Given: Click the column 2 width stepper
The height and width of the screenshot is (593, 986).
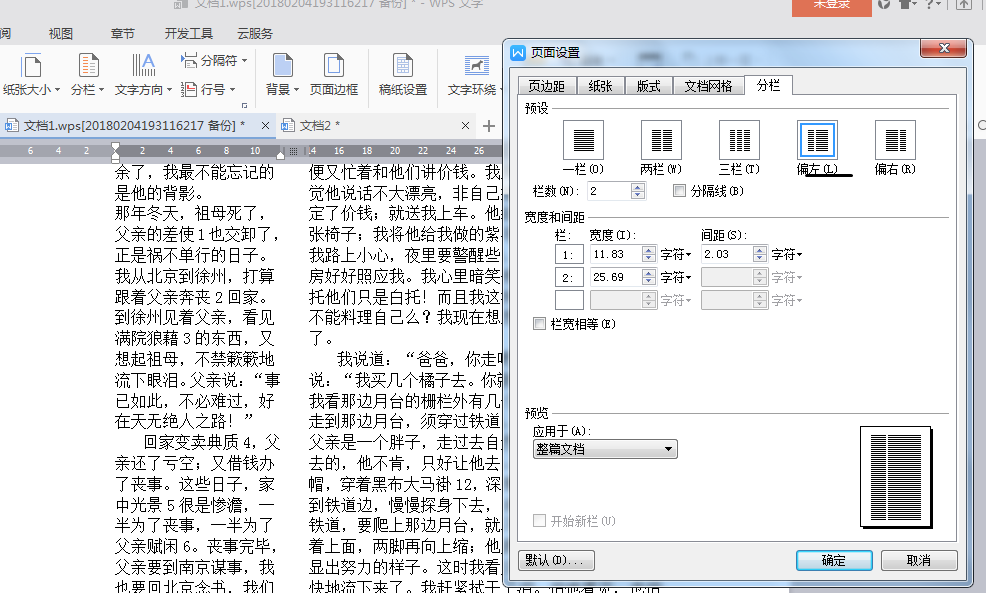Looking at the screenshot, I should (x=649, y=277).
